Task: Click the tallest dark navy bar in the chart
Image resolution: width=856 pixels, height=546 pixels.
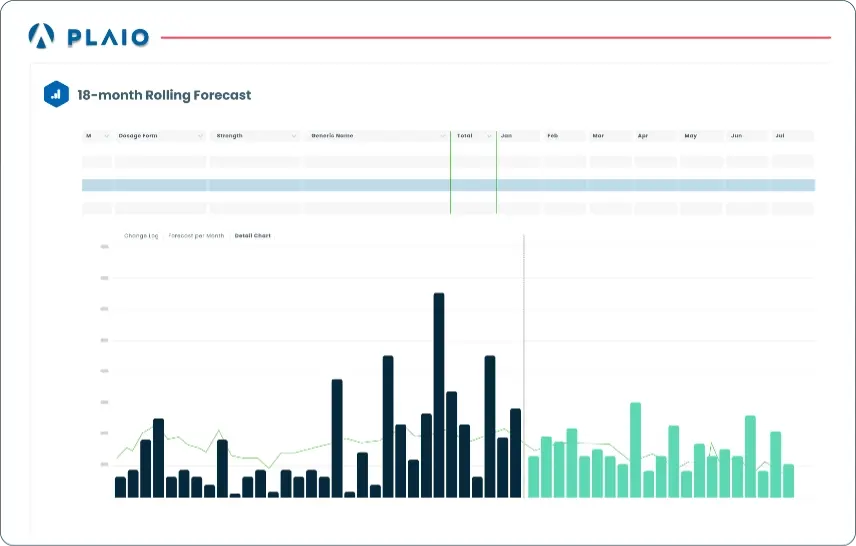Action: tap(439, 395)
